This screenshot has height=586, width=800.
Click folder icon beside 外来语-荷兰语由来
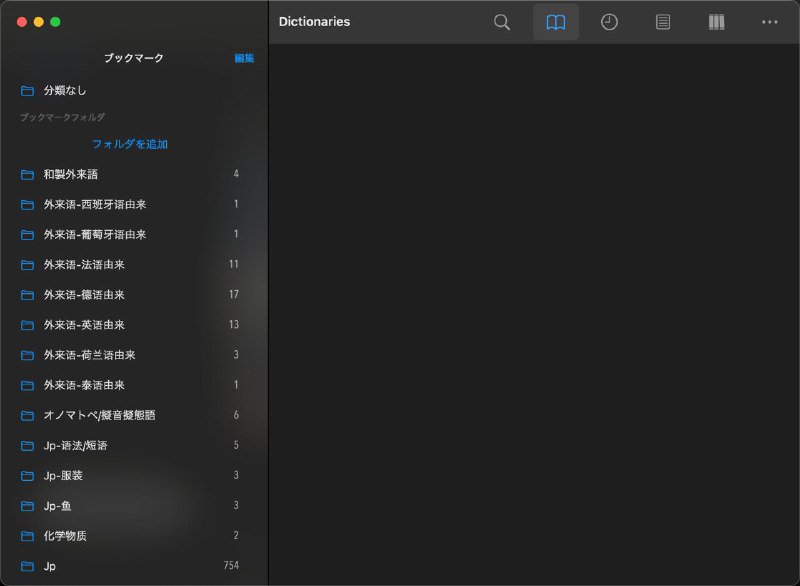coord(27,355)
